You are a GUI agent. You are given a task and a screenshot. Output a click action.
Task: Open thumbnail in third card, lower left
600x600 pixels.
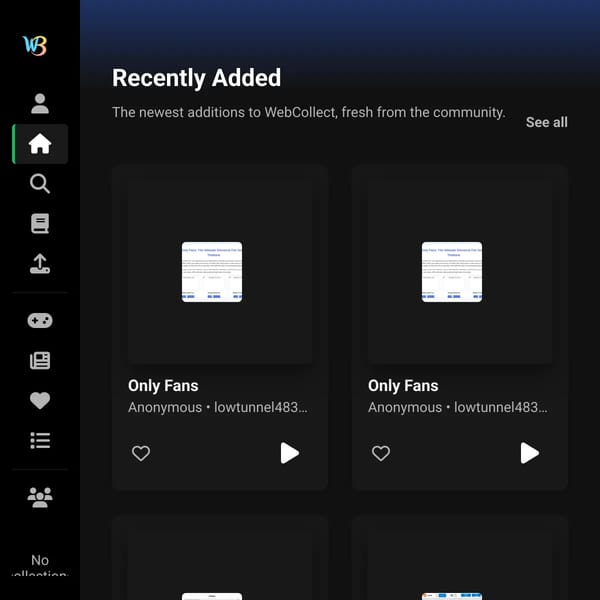tap(212, 596)
